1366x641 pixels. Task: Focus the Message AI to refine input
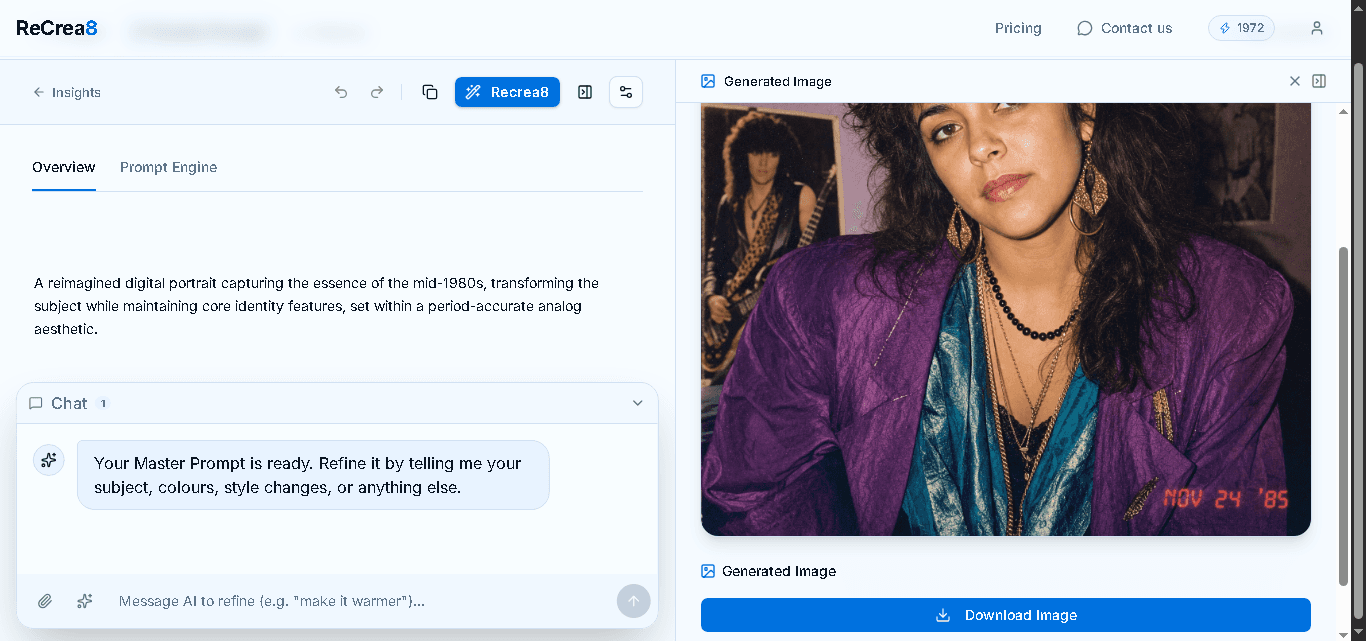[360, 601]
